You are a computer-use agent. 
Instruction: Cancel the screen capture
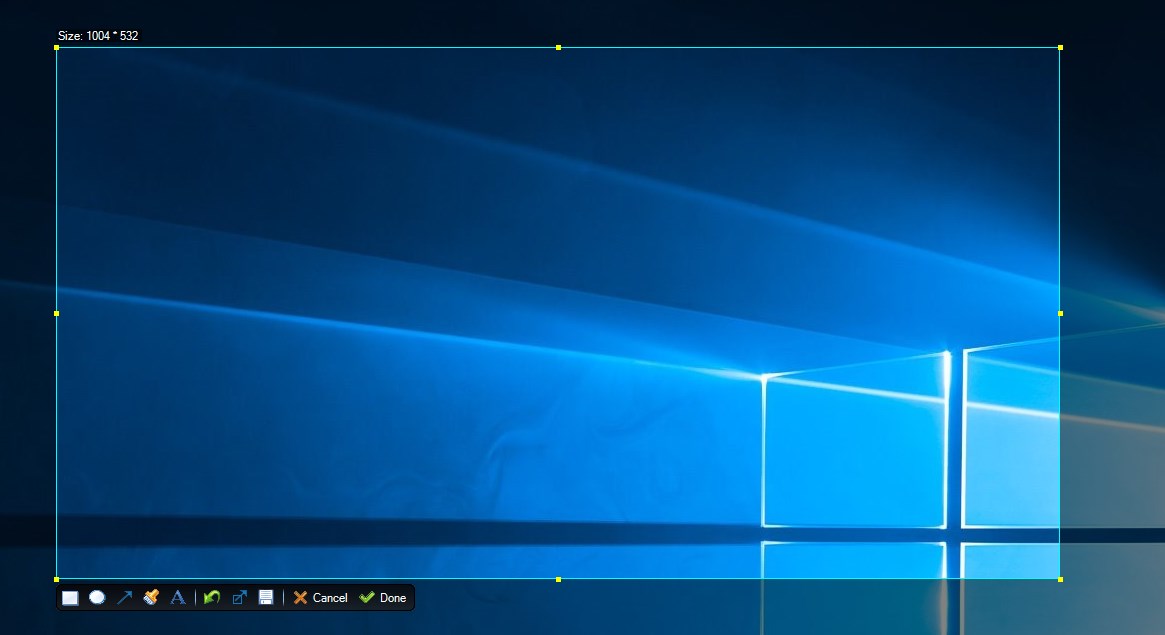point(320,598)
